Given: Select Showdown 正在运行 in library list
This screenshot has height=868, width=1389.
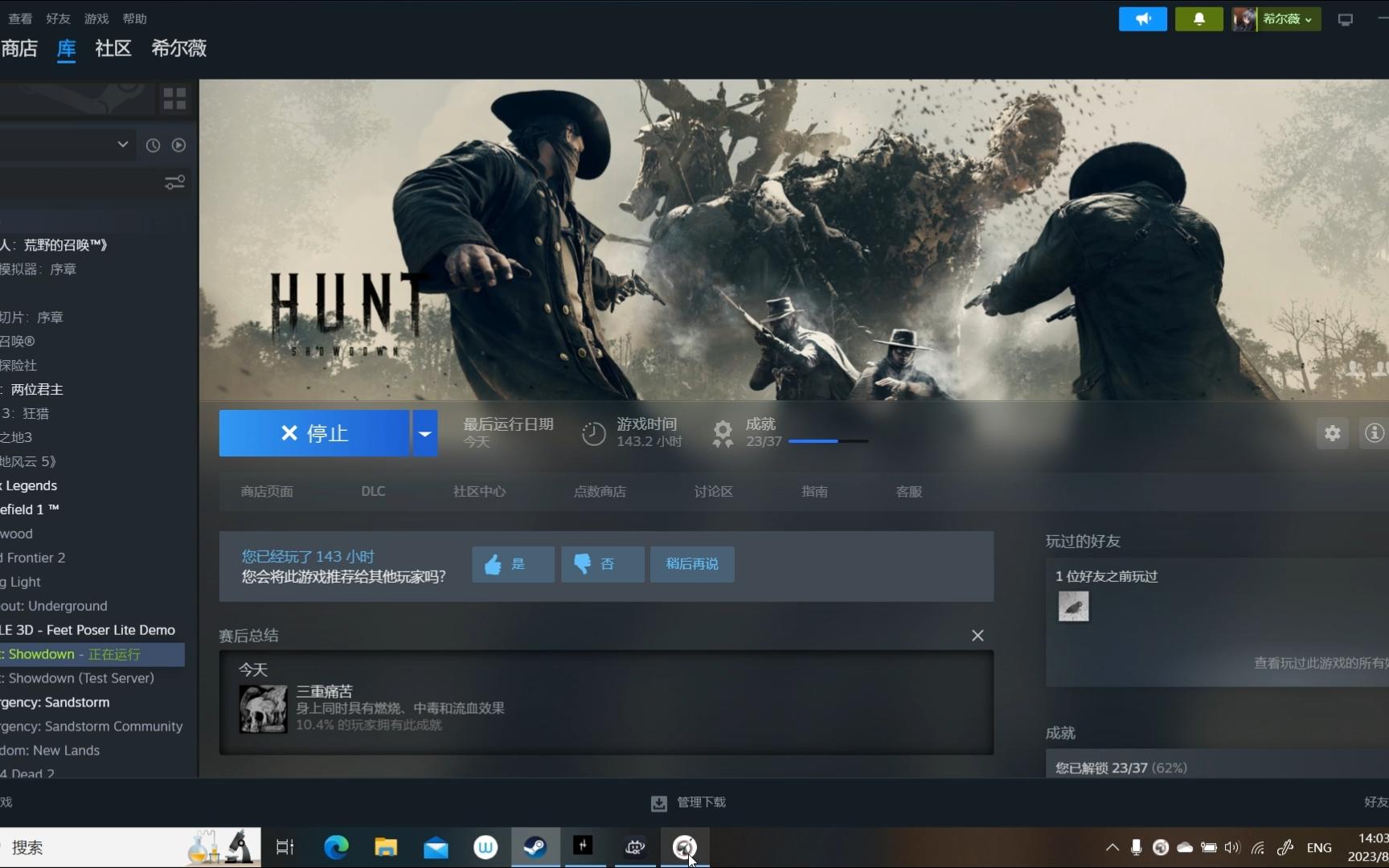Looking at the screenshot, I should [x=92, y=654].
